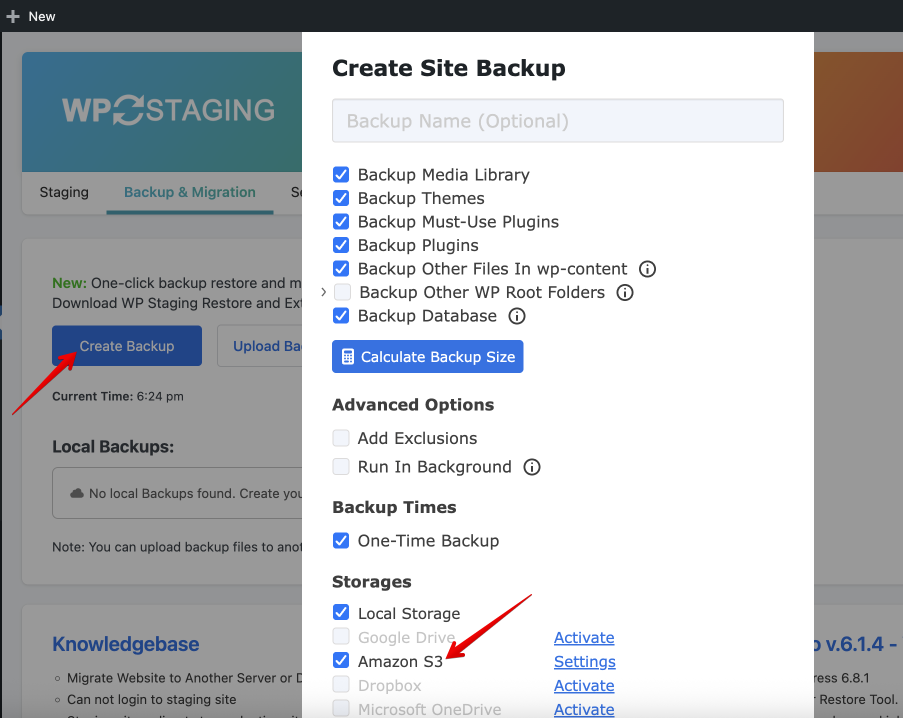Click the Microsoft OneDrive checkbox
This screenshot has height=718, width=903.
[x=341, y=708]
